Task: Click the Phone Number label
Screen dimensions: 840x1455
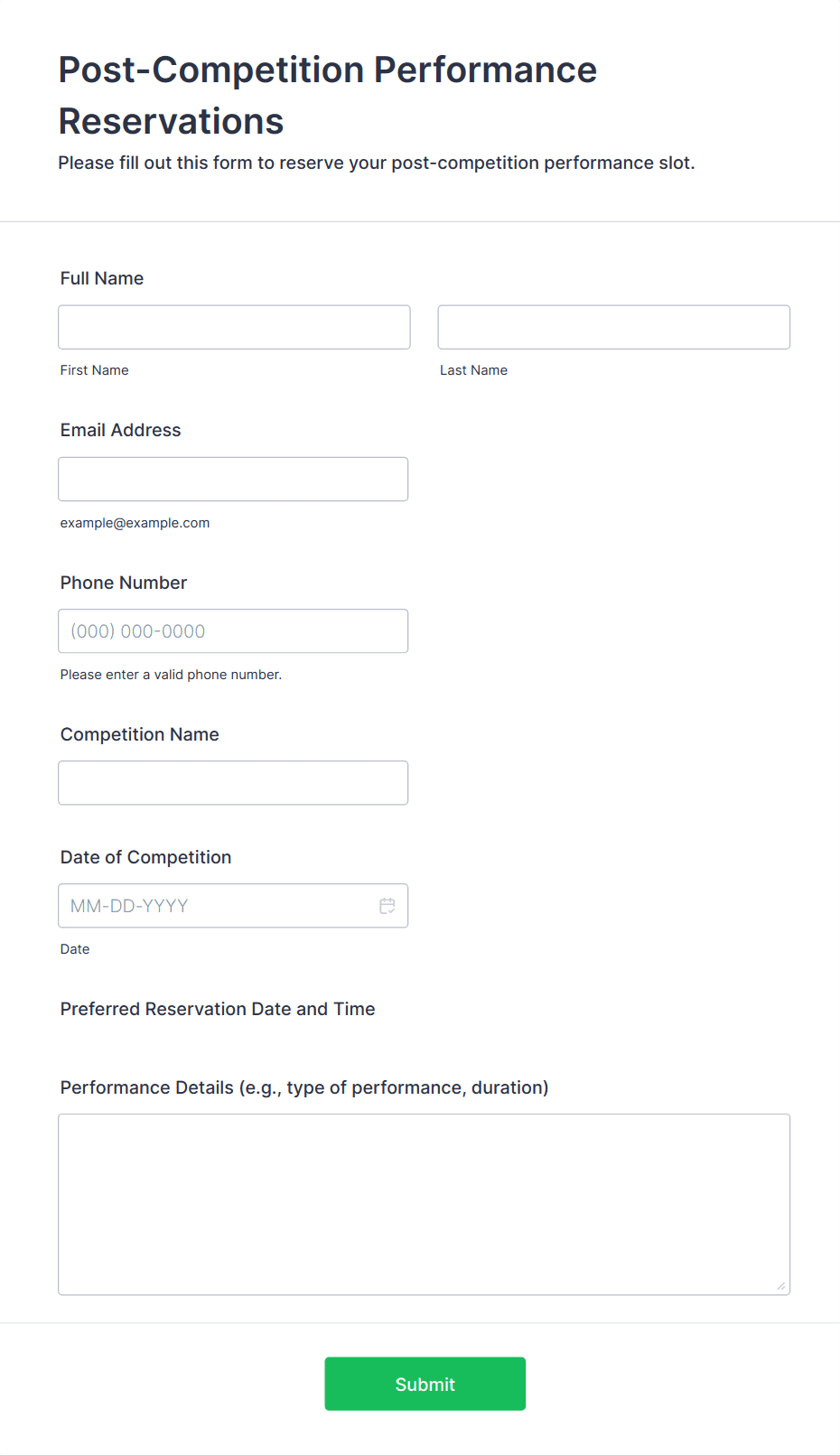Action: tap(124, 583)
